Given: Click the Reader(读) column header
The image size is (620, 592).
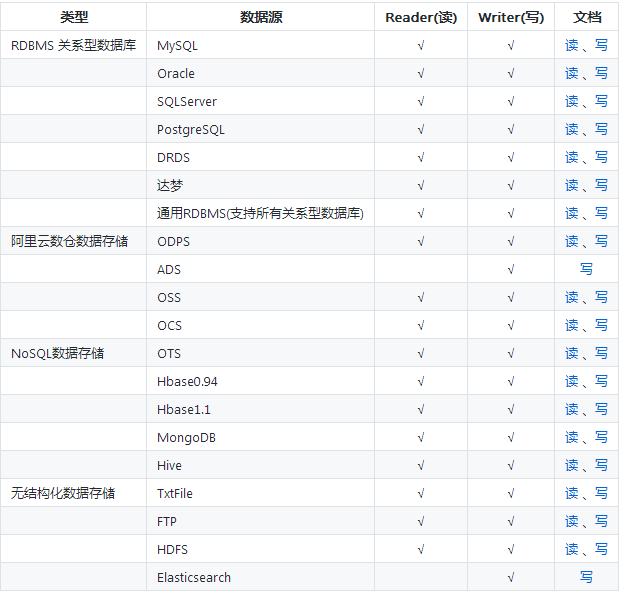Looking at the screenshot, I should [x=421, y=17].
